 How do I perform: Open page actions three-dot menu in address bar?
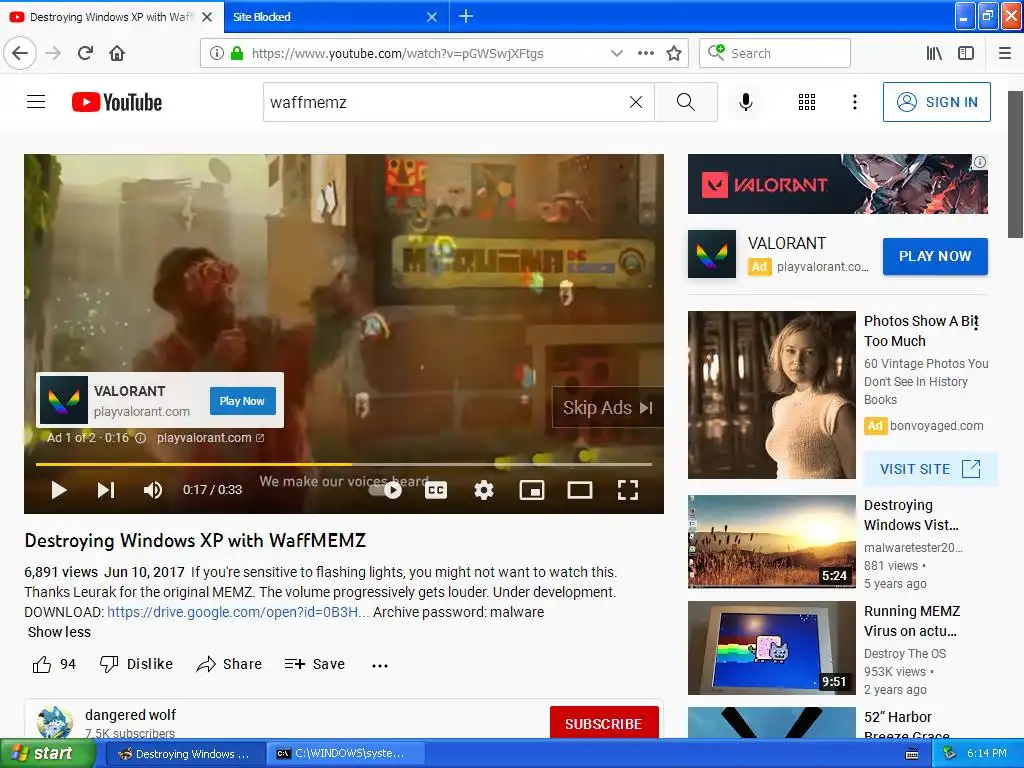coord(645,53)
